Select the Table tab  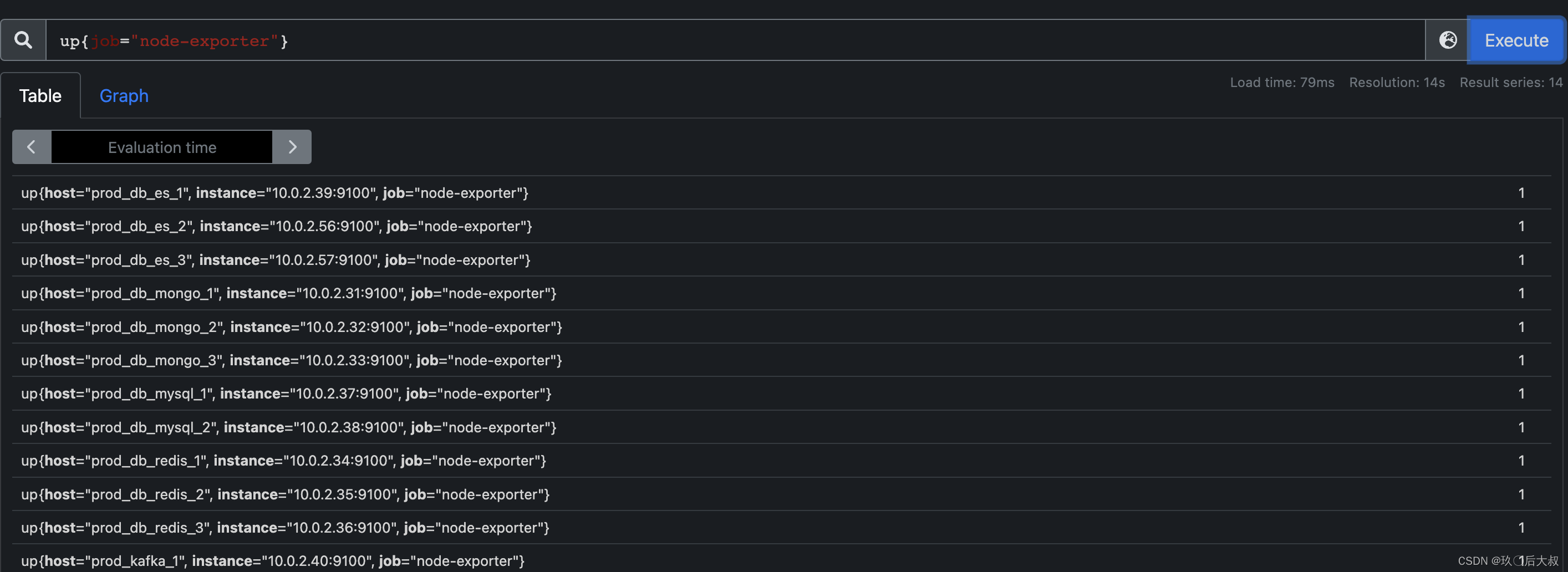[40, 95]
